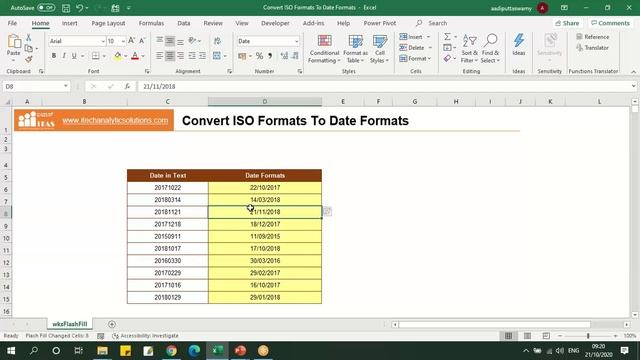Apply percent style format
This screenshot has width=640, height=360.
(x=259, y=56)
